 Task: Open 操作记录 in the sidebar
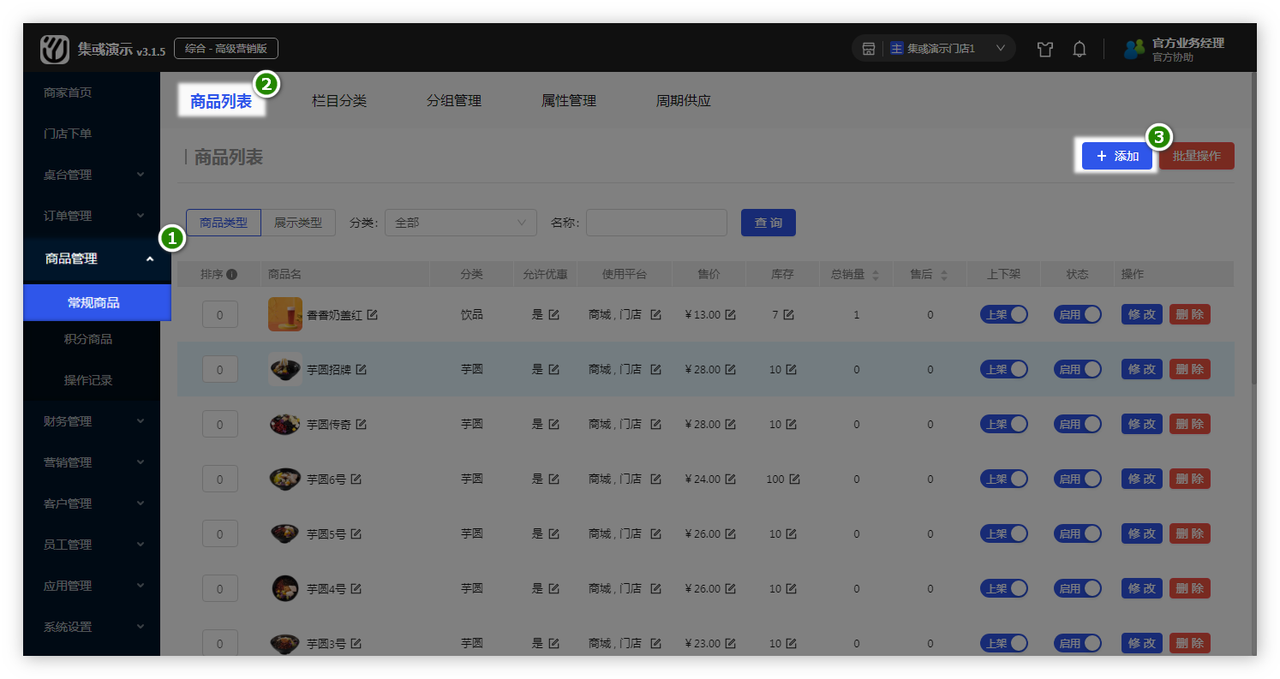(88, 380)
